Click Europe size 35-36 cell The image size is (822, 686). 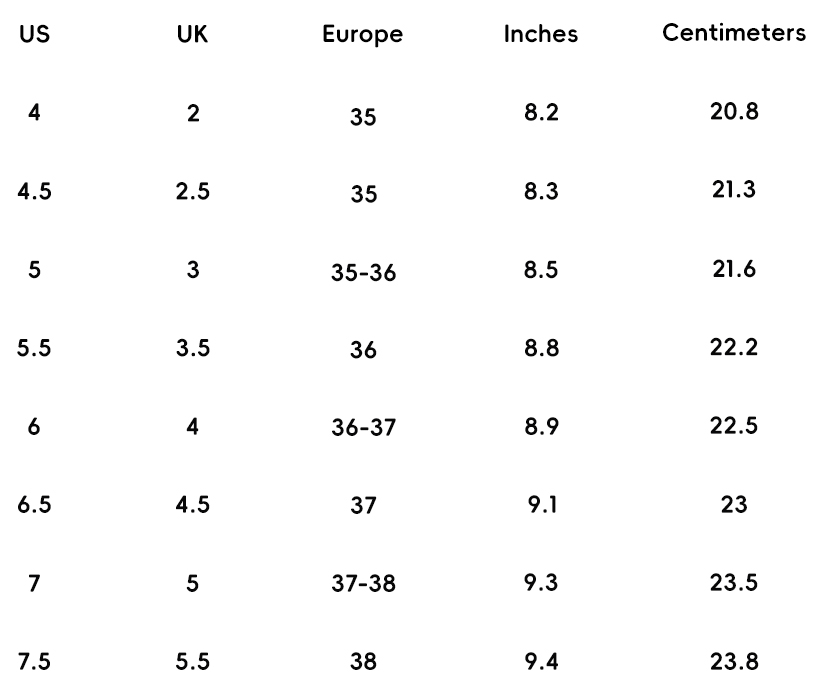(364, 273)
